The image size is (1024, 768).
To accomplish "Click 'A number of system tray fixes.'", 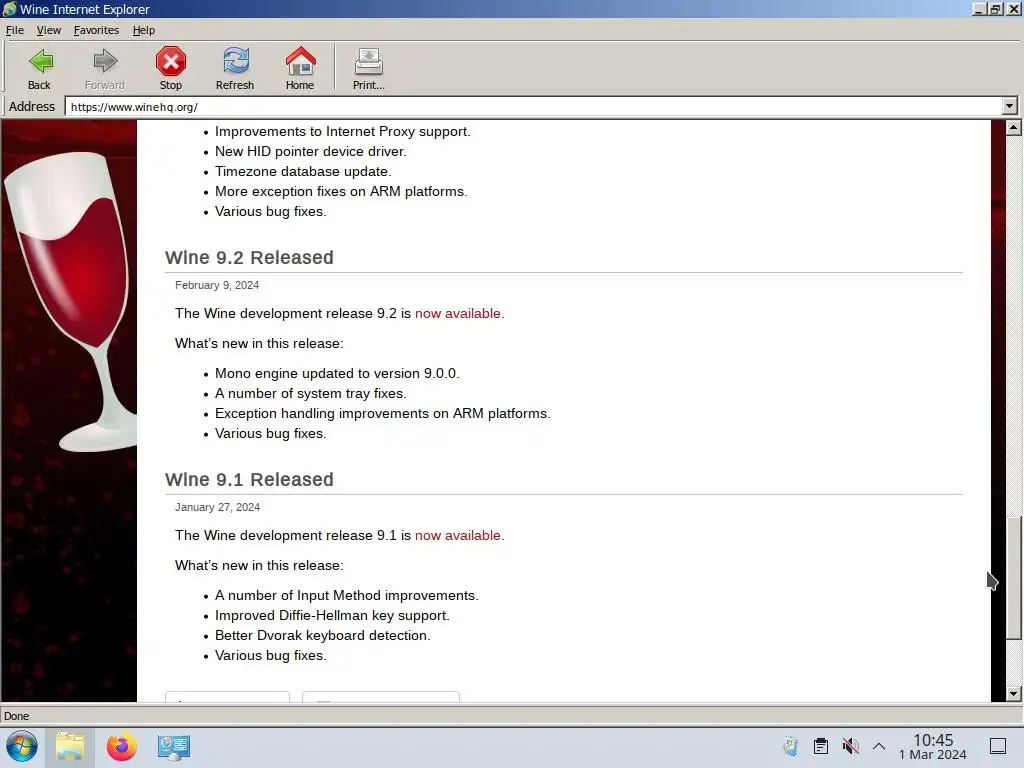I will click(310, 394).
